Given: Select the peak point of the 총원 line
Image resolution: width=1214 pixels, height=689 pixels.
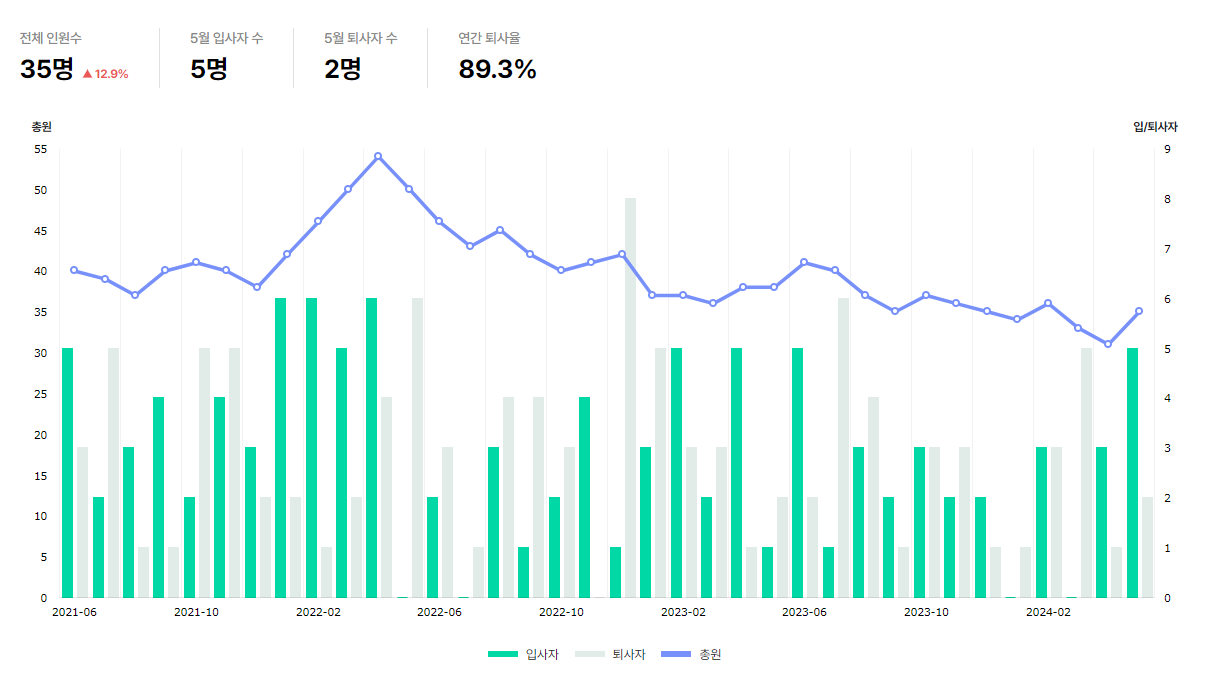Looking at the screenshot, I should click(378, 156).
